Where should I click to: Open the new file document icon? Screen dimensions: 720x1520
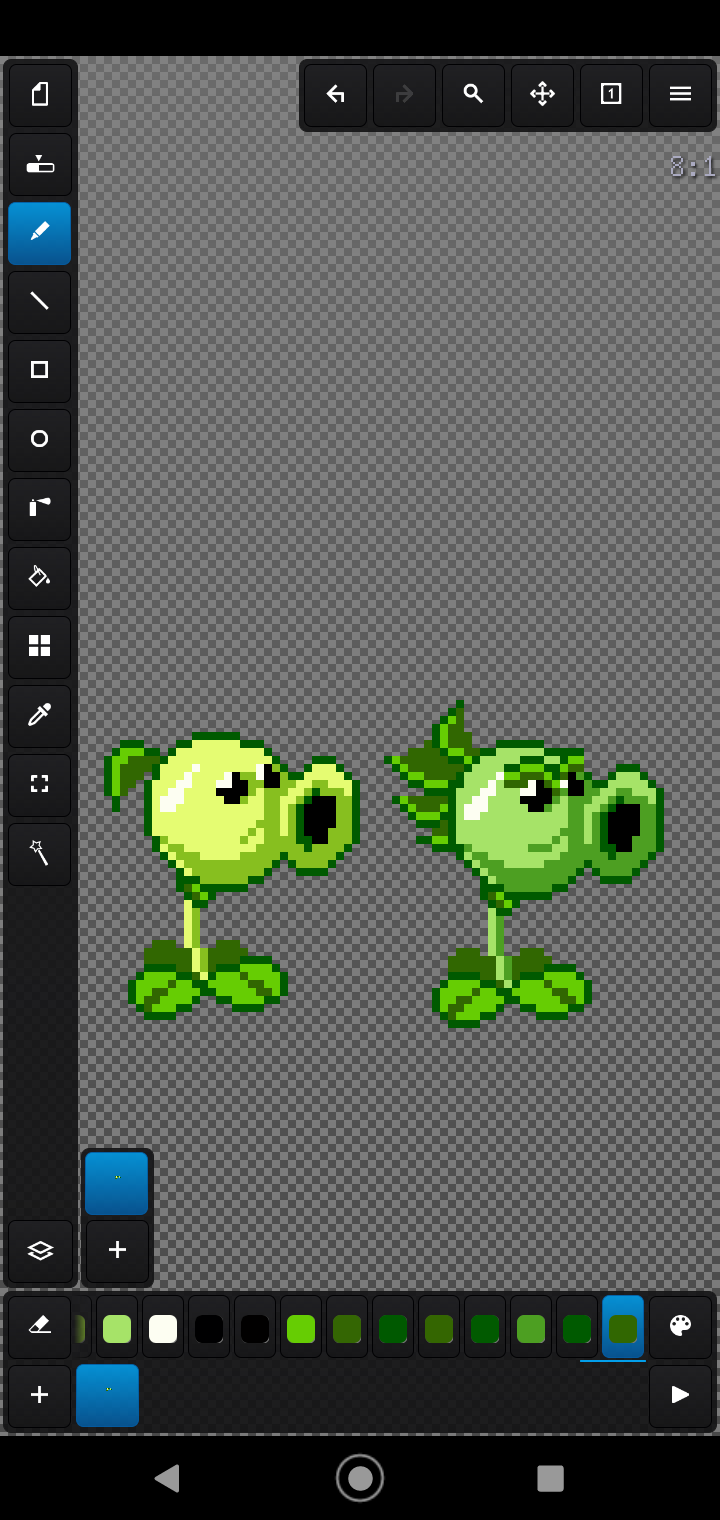[x=40, y=95]
